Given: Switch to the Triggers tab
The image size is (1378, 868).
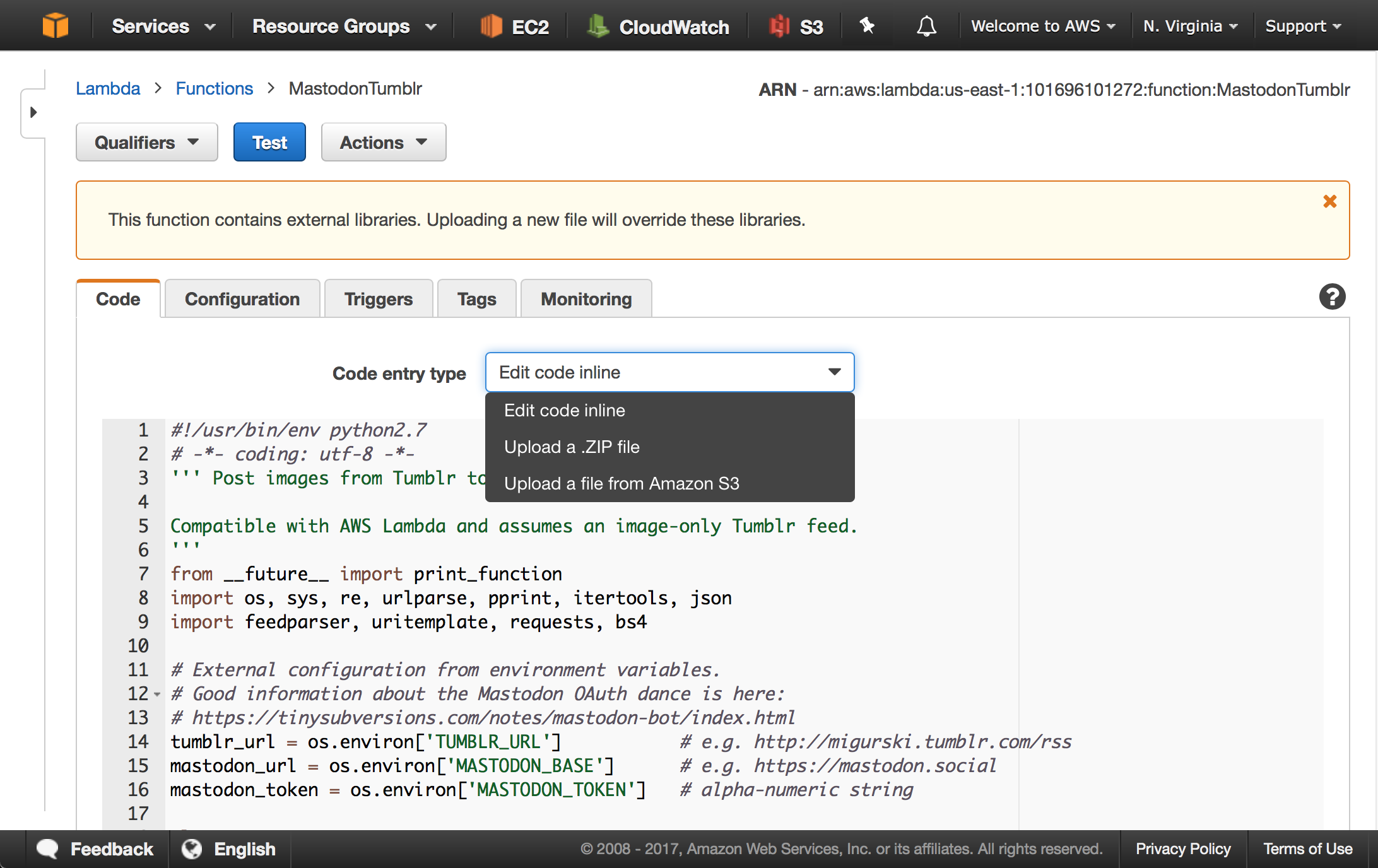Looking at the screenshot, I should pos(379,299).
